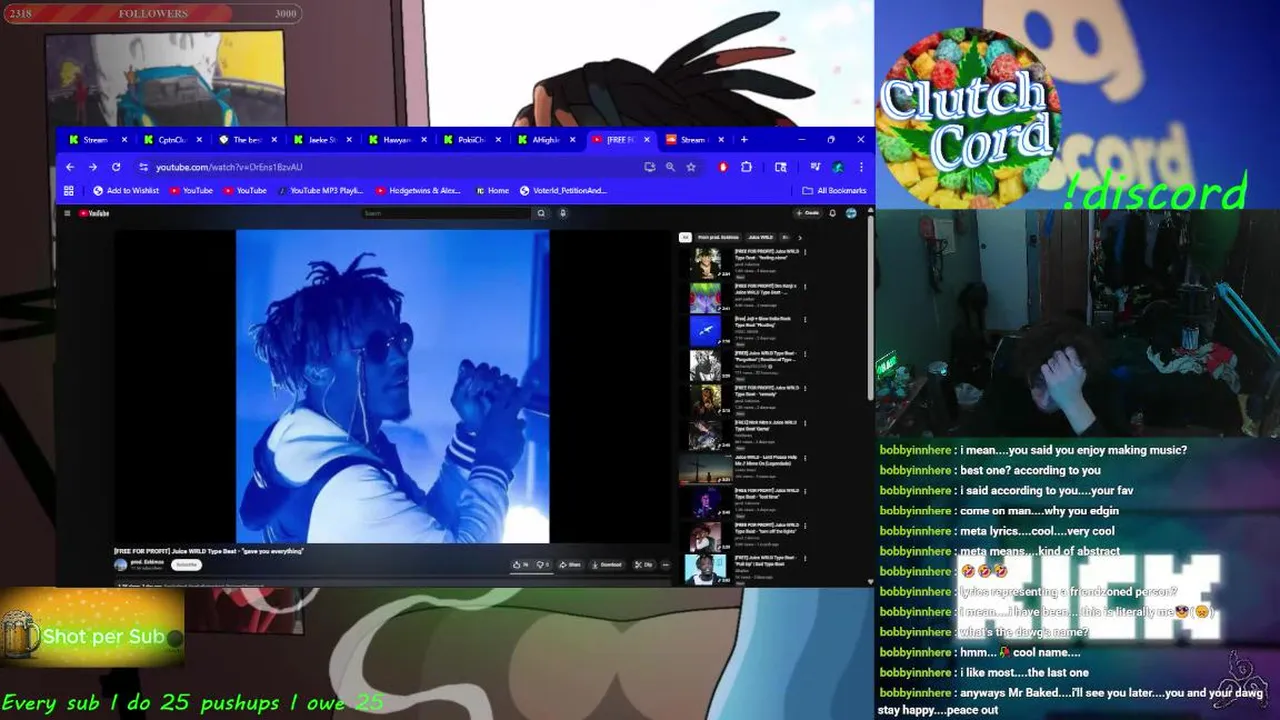Click the red extension icon in the toolbar
This screenshot has height=720, width=1280.
(x=723, y=167)
